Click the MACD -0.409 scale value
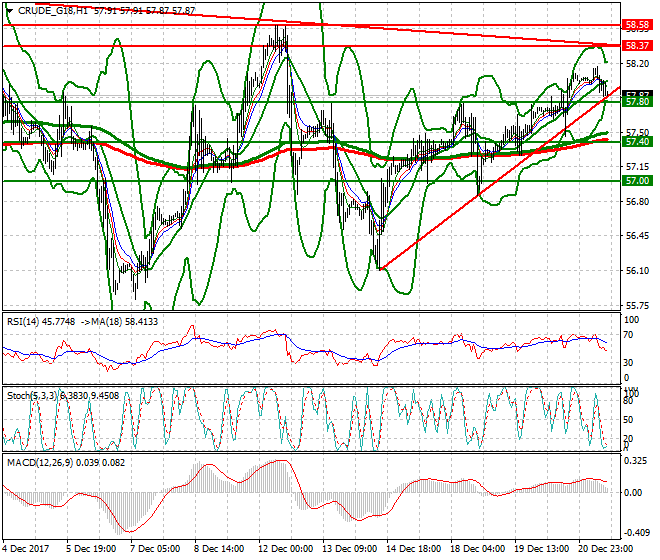This screenshot has width=660, height=560. tap(636, 533)
